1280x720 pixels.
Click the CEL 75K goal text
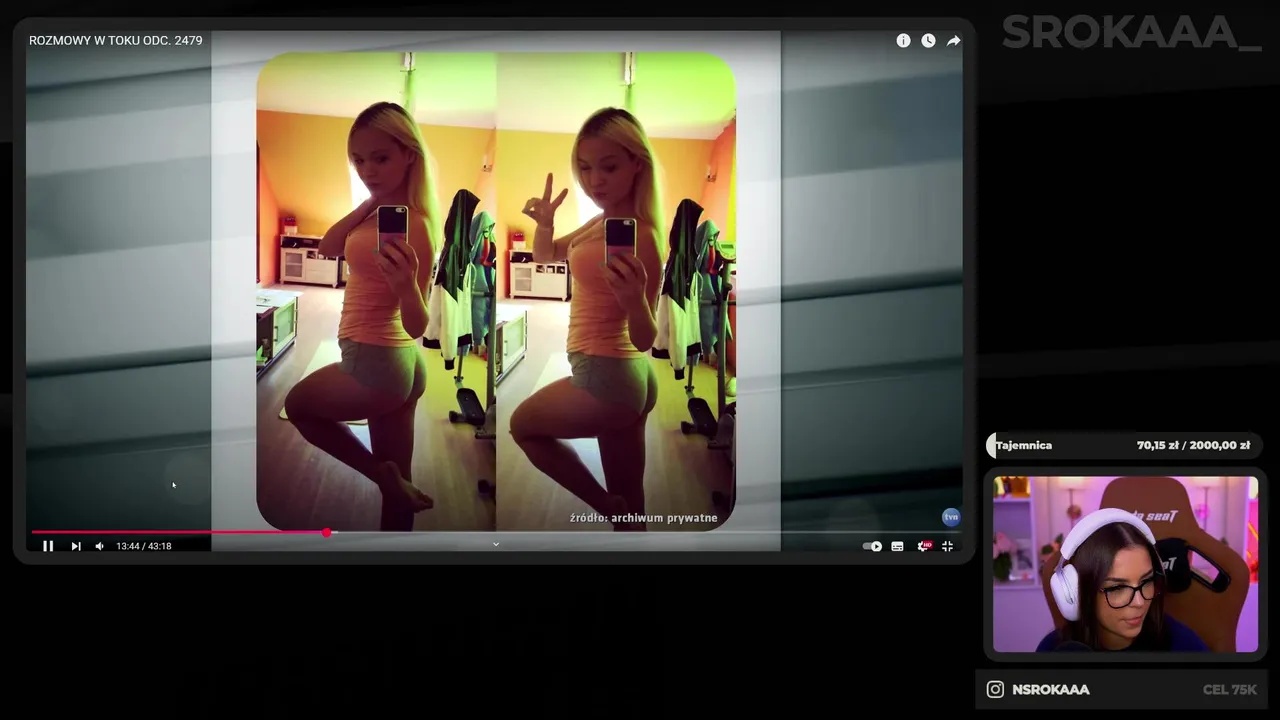1230,690
